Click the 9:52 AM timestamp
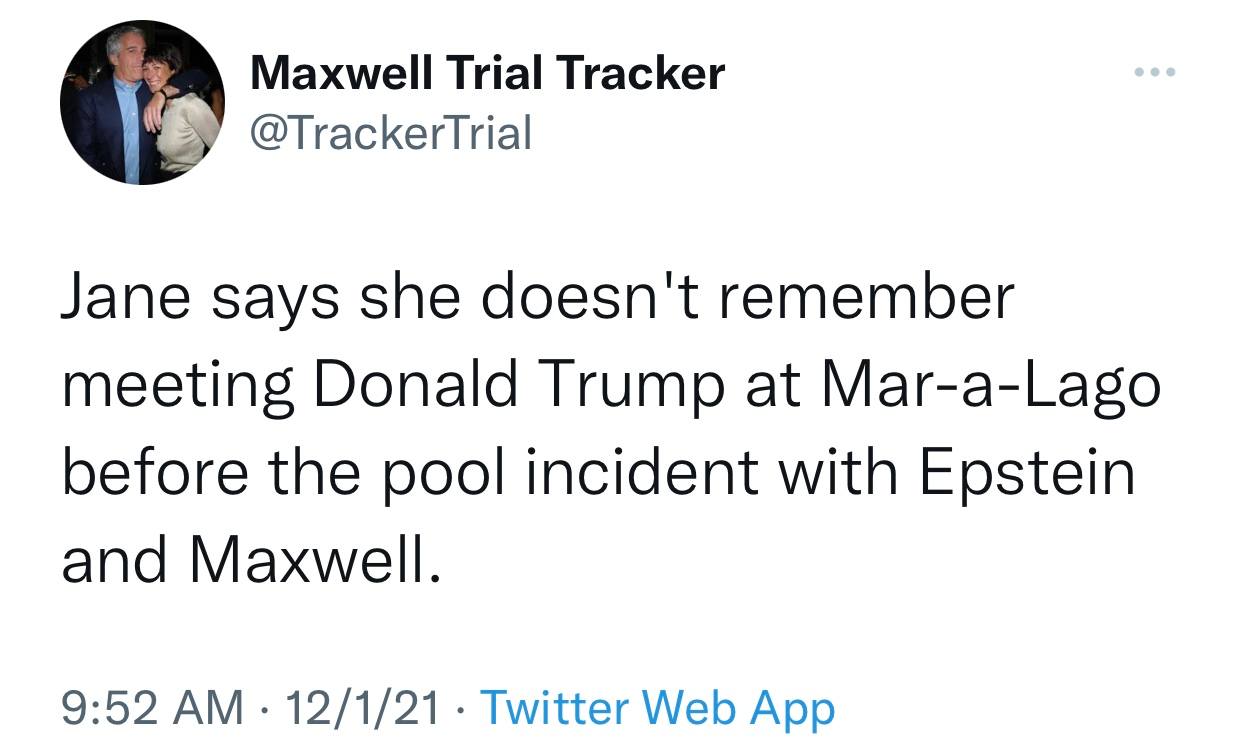 pyautogui.click(x=152, y=708)
